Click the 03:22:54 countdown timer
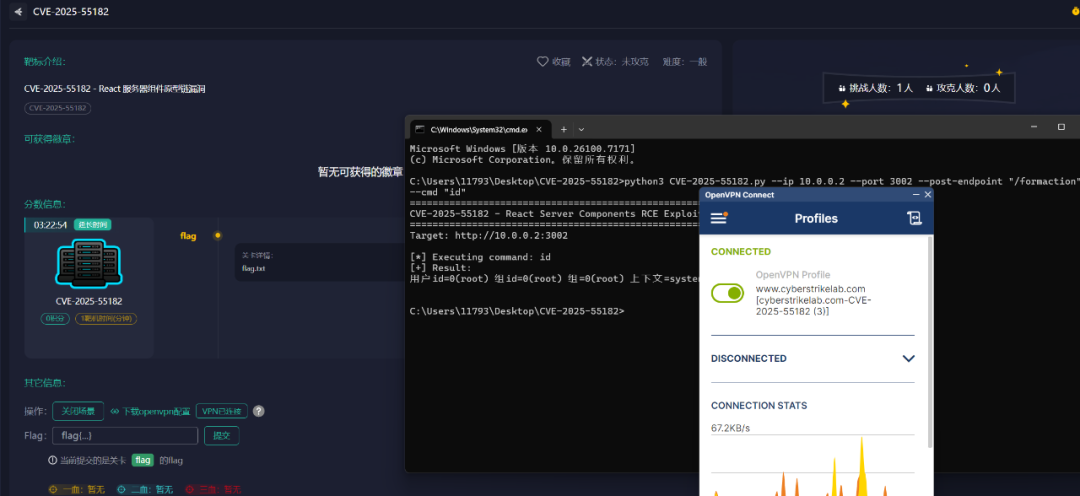 pyautogui.click(x=50, y=225)
